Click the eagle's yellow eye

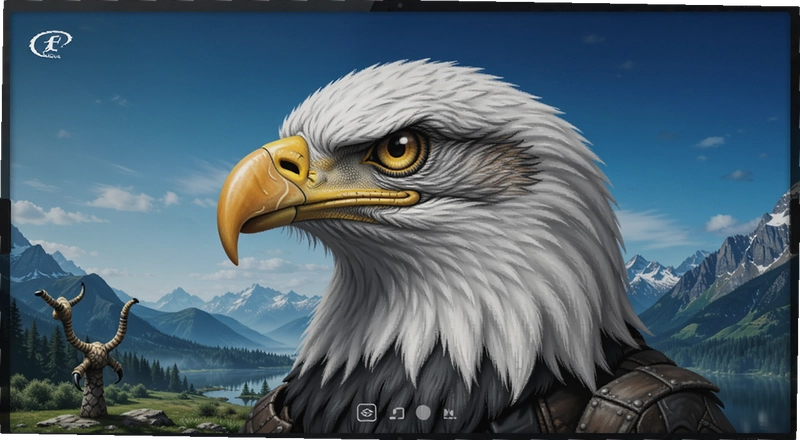pyautogui.click(x=398, y=151)
